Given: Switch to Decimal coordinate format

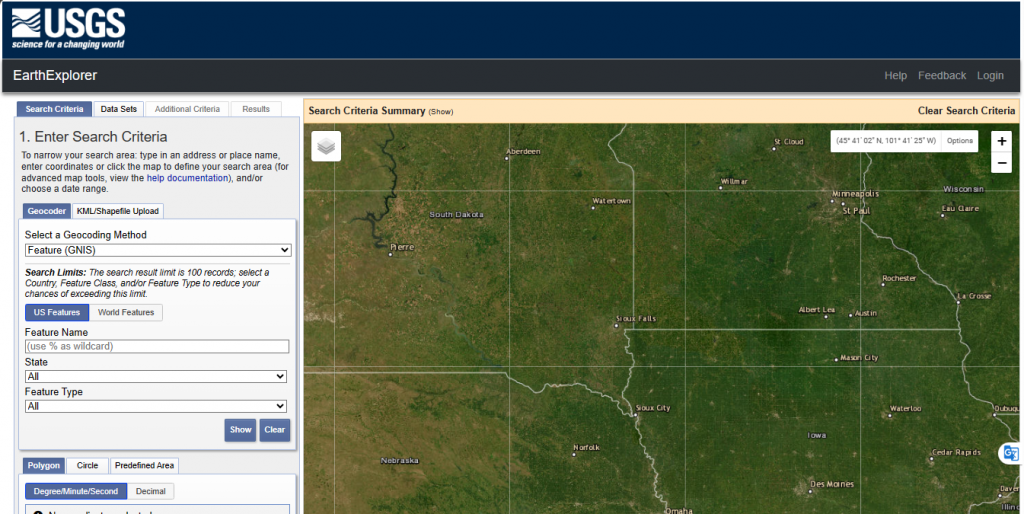Looking at the screenshot, I should click(x=151, y=491).
